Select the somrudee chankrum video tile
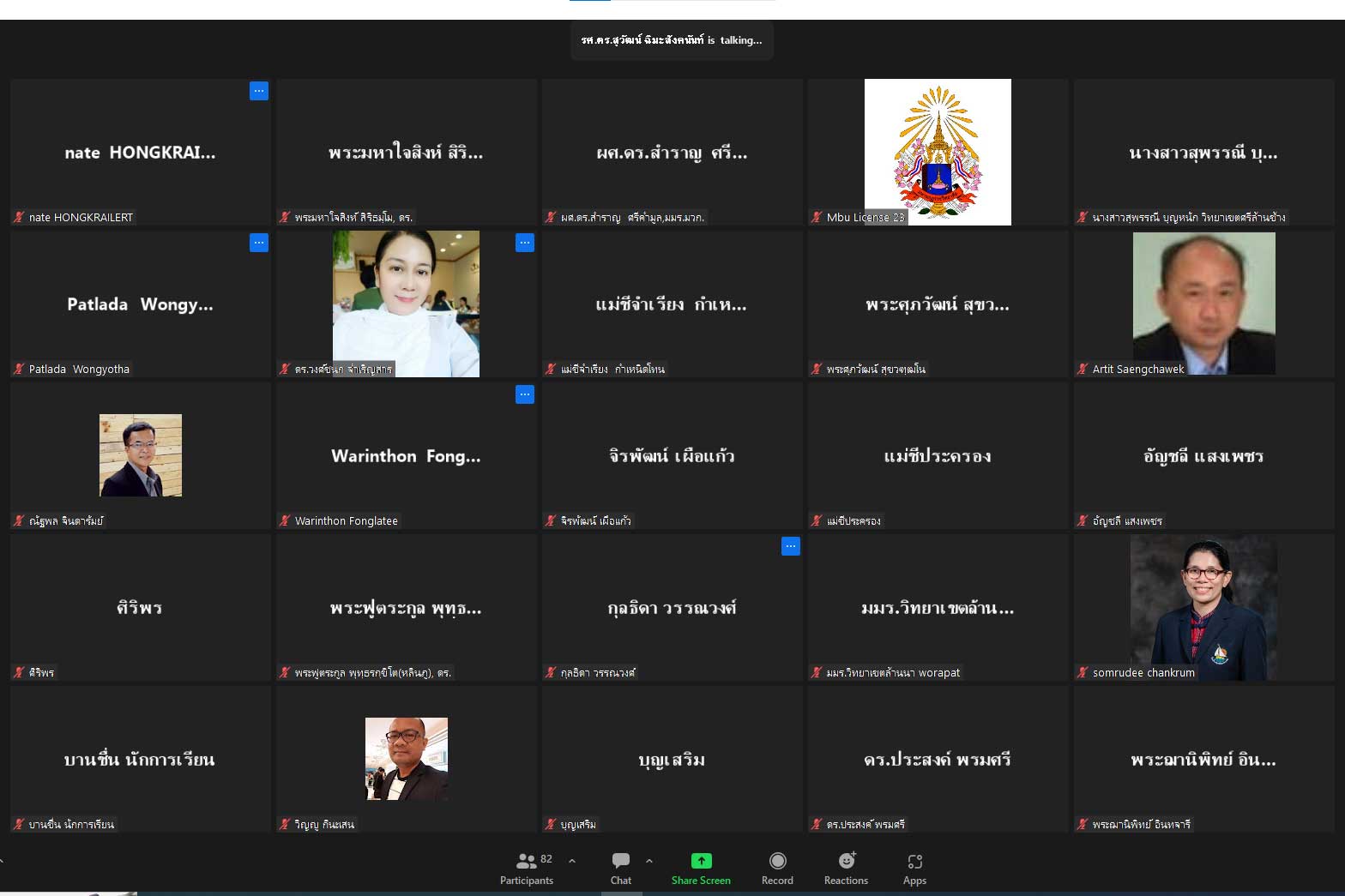This screenshot has width=1345, height=896. coord(1203,607)
